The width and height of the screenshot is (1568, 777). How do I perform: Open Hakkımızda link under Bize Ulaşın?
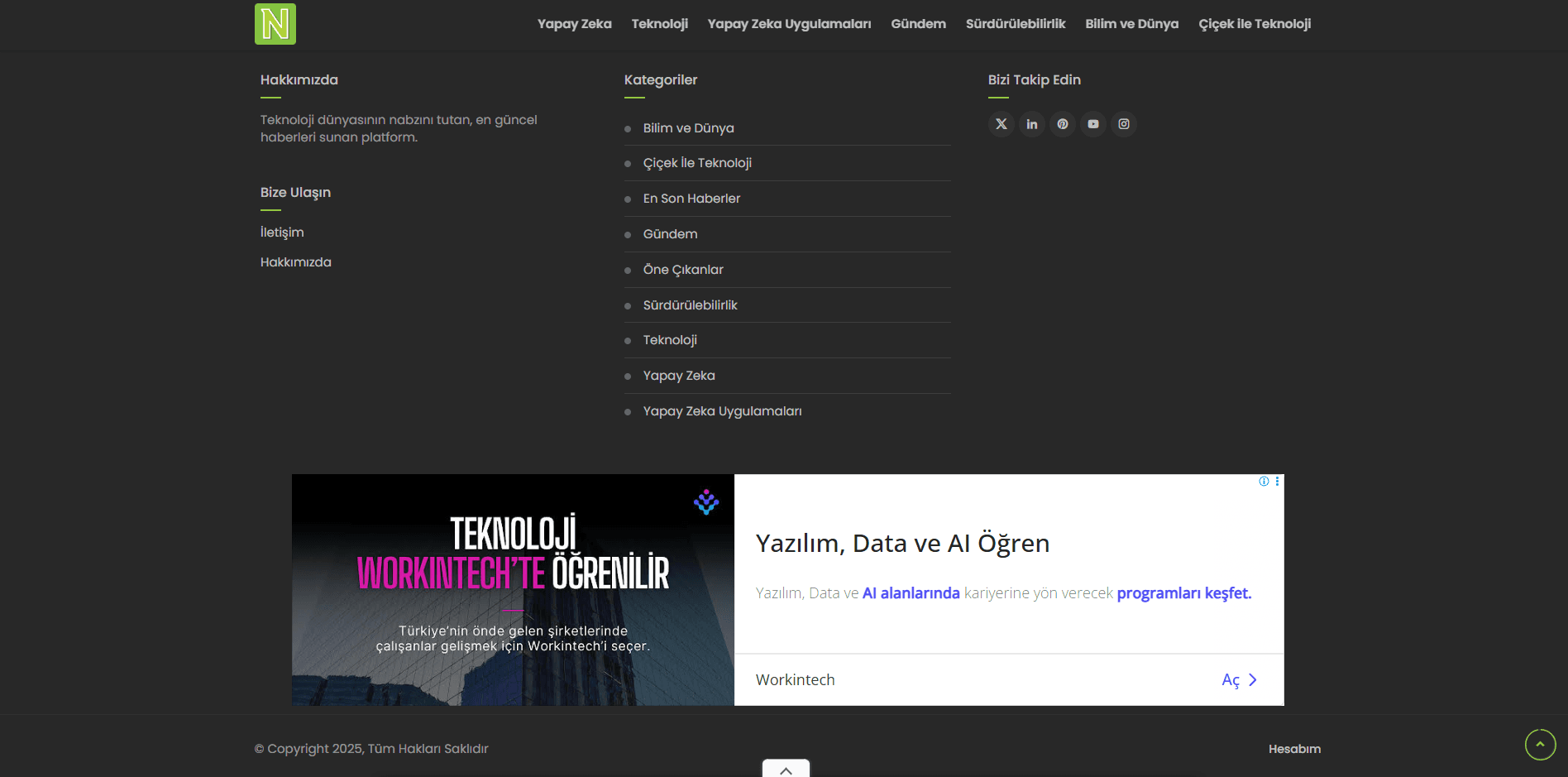coord(296,262)
